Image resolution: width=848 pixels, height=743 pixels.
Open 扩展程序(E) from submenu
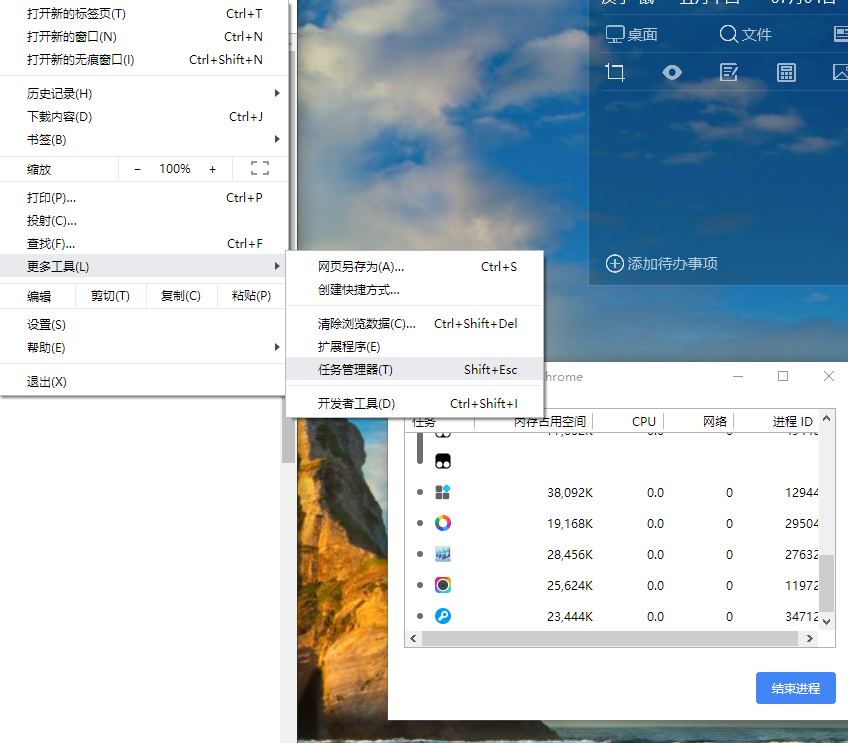pos(414,347)
